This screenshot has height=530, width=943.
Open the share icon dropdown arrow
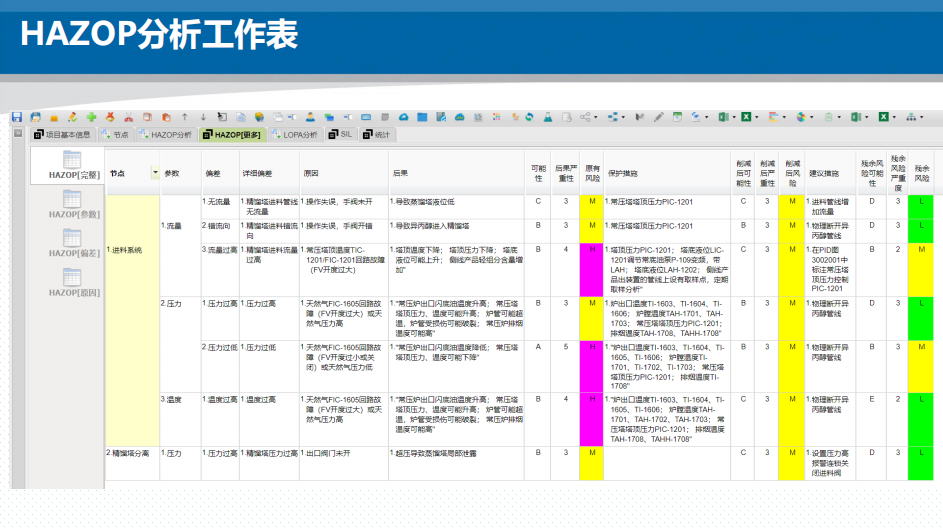pos(596,117)
